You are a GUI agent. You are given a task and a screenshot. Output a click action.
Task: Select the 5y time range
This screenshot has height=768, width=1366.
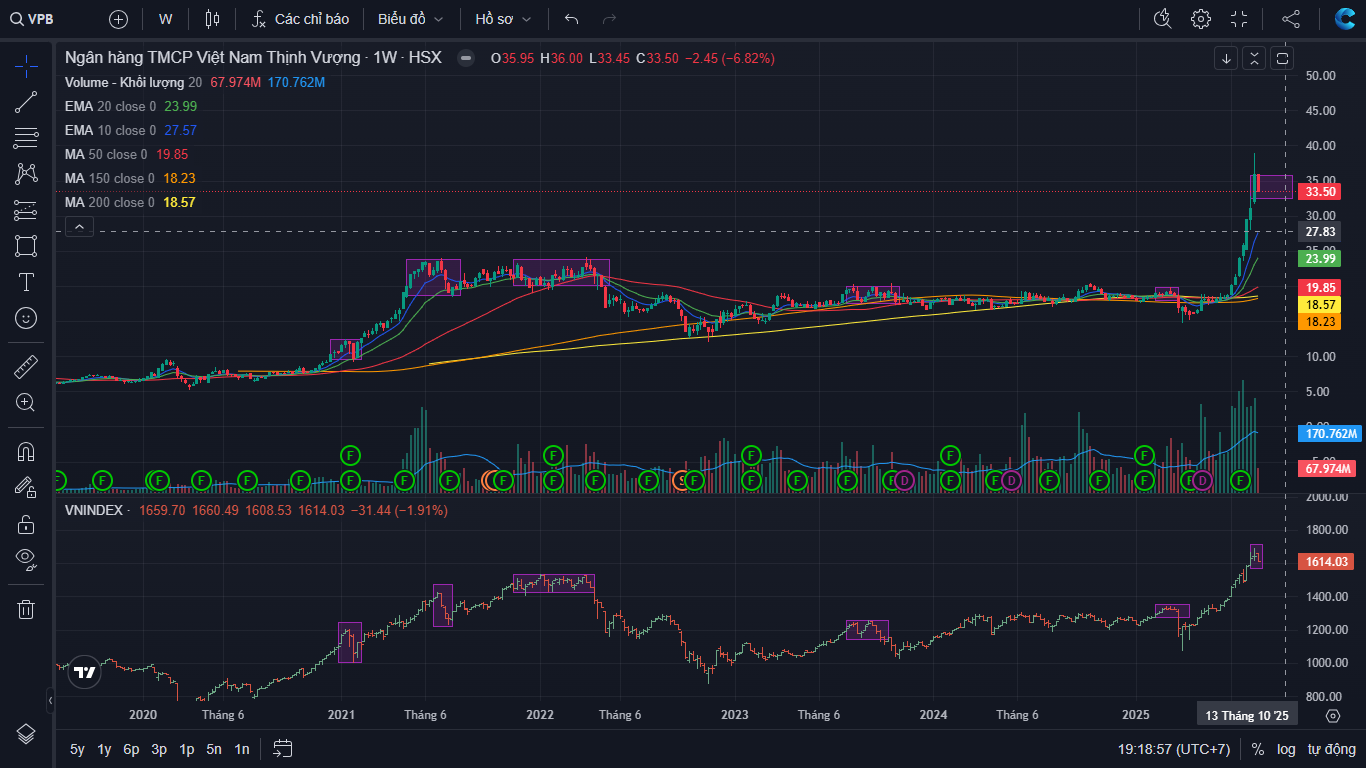coord(77,749)
